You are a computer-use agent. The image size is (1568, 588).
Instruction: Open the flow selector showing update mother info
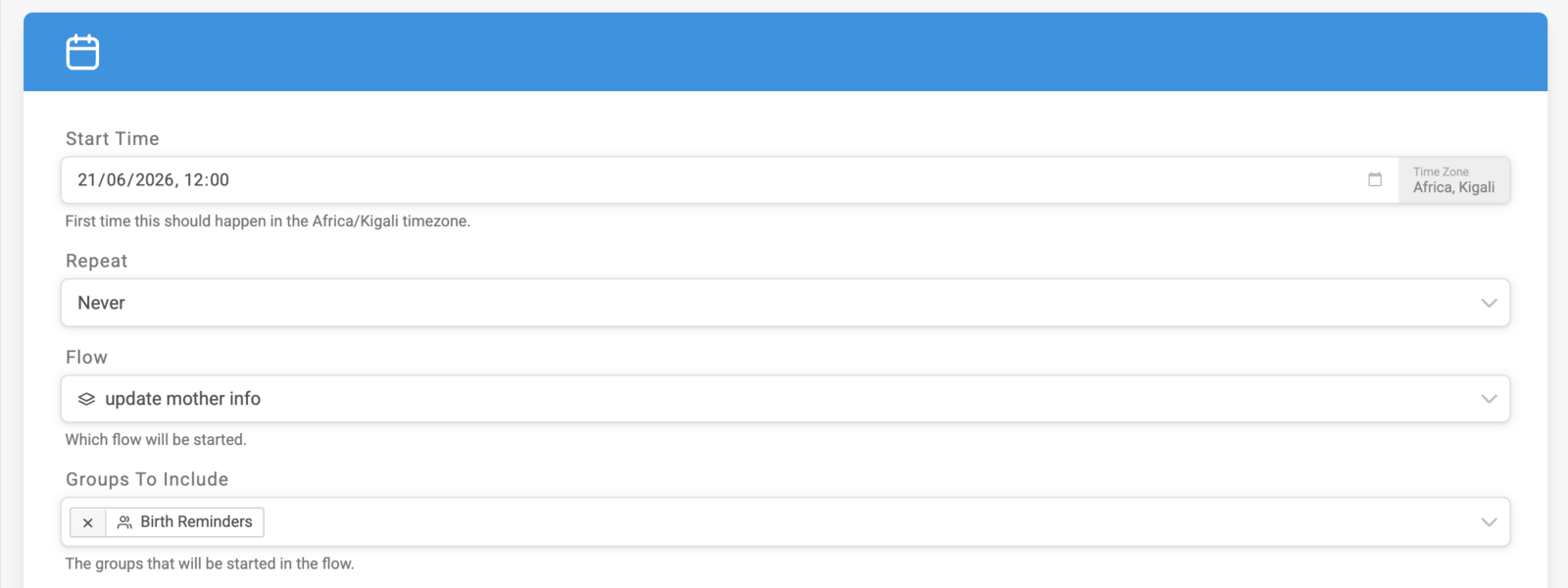coord(785,399)
